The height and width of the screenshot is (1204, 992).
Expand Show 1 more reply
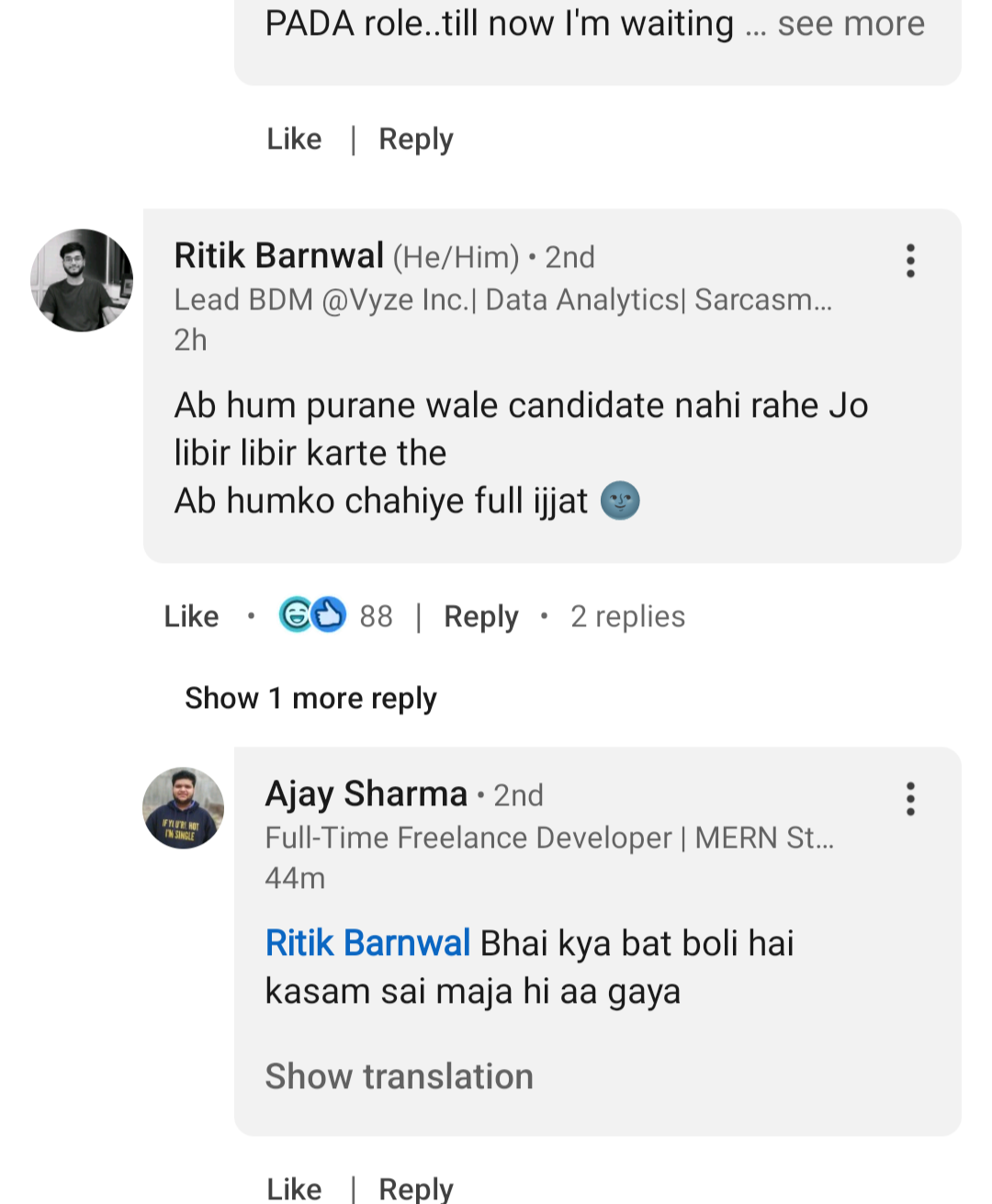click(x=310, y=698)
